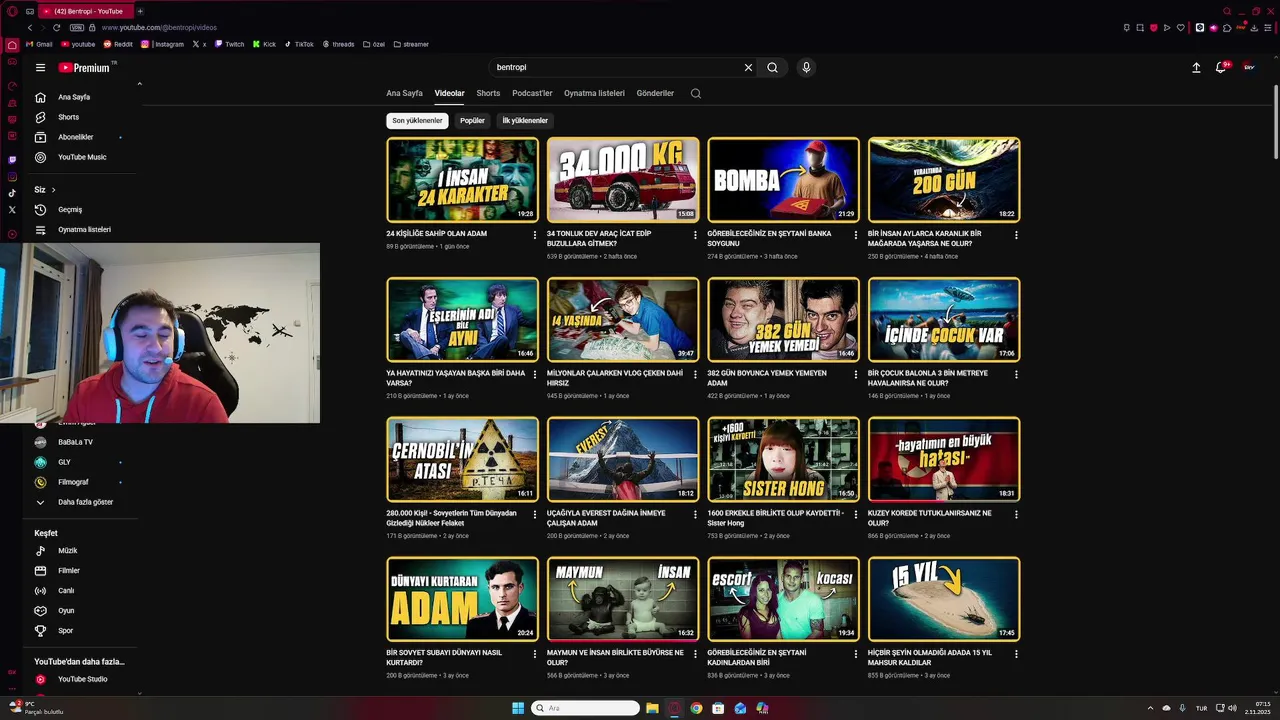Open the 15 YIL island video thumbnail
This screenshot has height=720, width=1280.
[x=944, y=599]
